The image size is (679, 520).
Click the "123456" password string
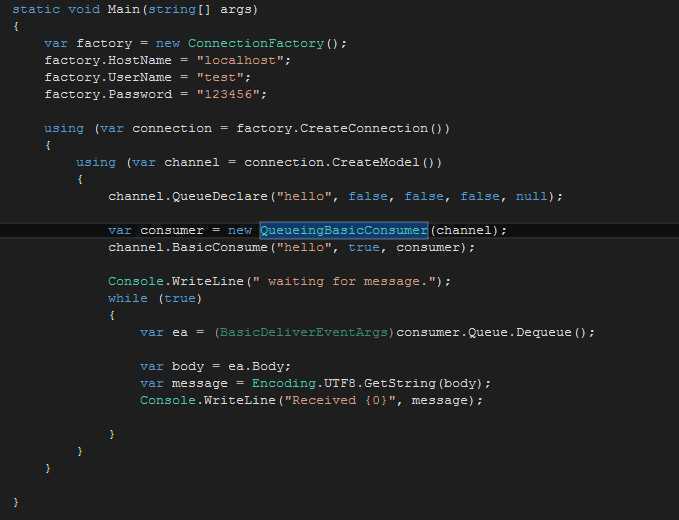228,94
